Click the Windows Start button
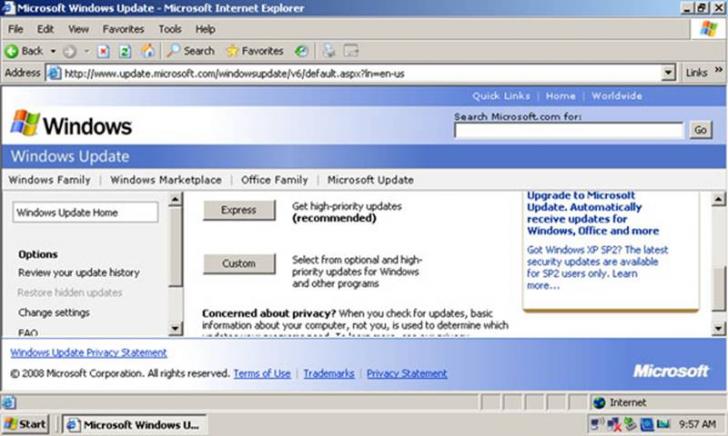 pyautogui.click(x=25, y=424)
